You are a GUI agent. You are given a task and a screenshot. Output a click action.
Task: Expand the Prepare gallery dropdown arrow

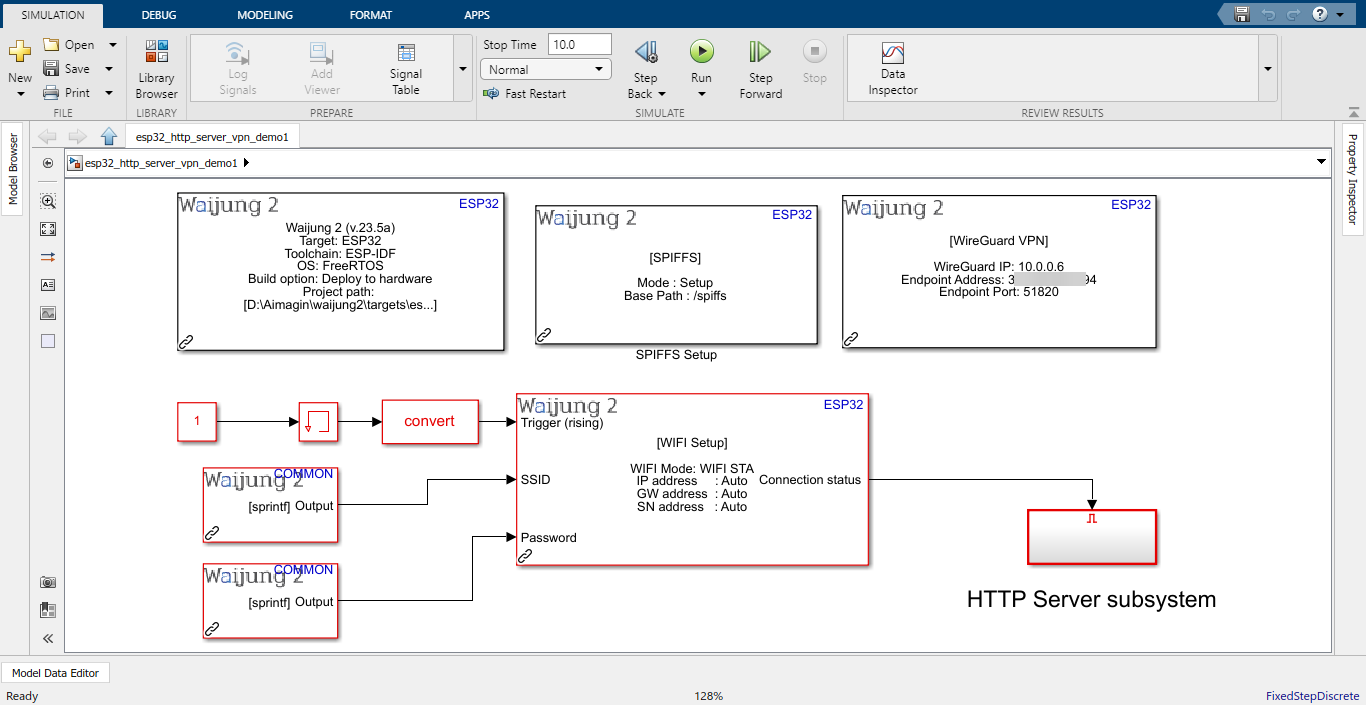(x=462, y=69)
